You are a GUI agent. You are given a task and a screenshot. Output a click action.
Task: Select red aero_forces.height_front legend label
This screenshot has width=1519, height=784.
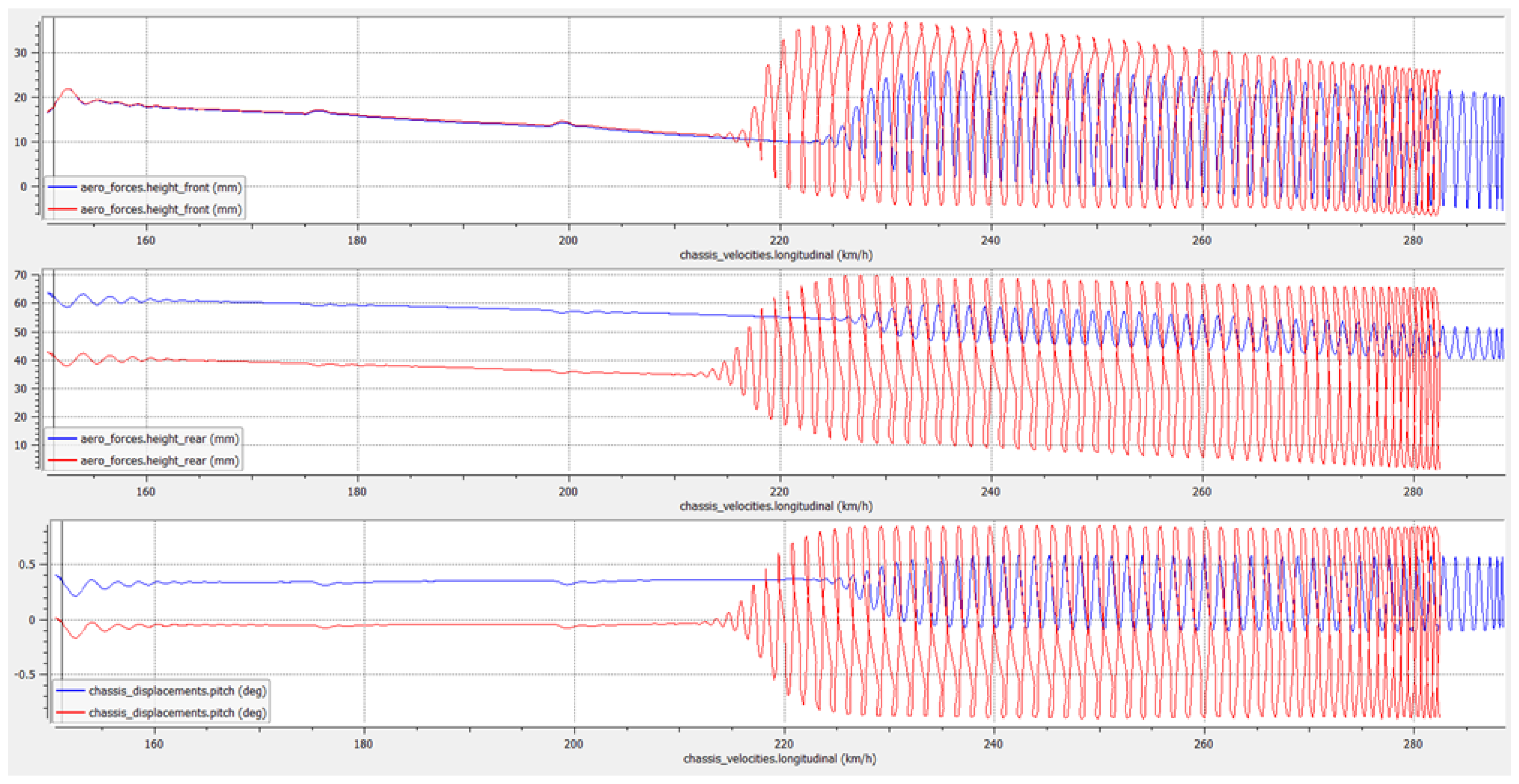161,209
